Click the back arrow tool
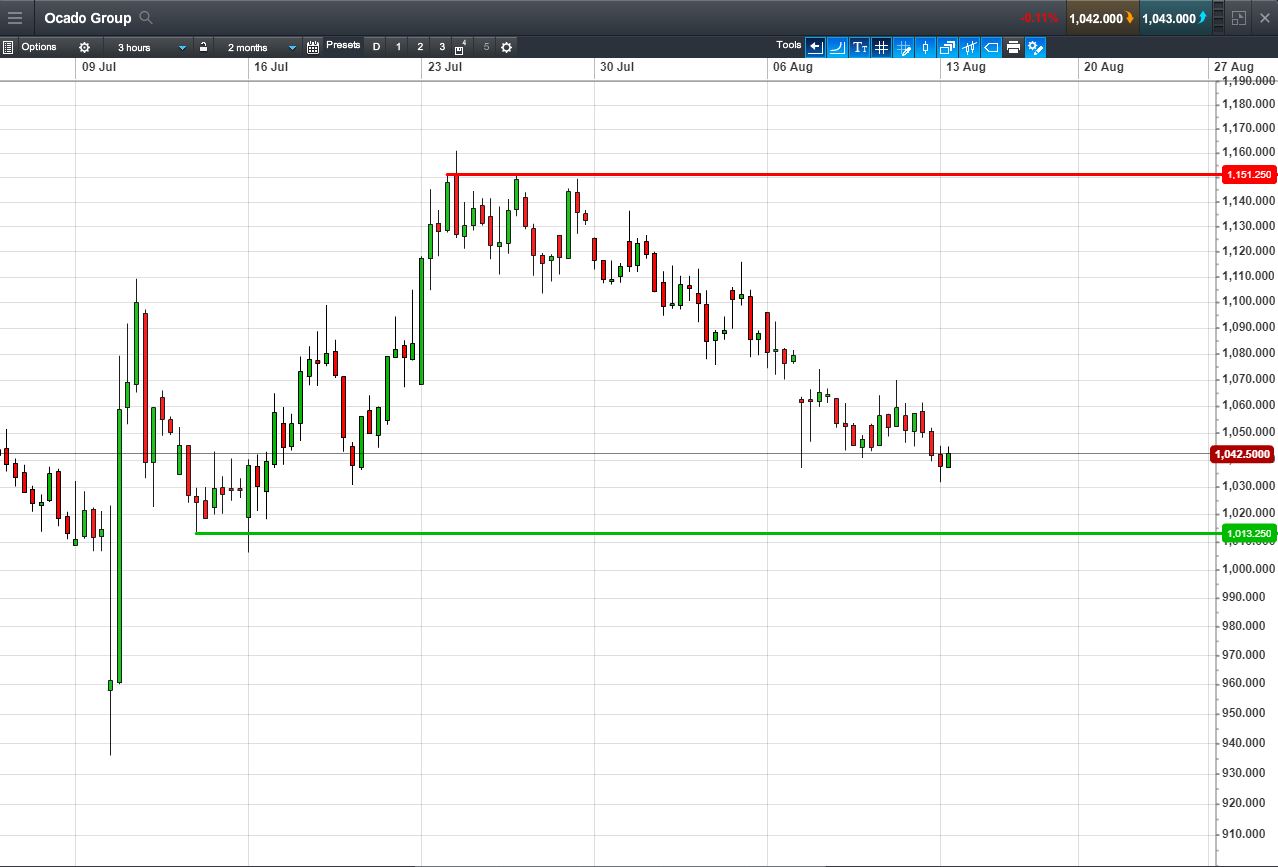The height and width of the screenshot is (867, 1278). pyautogui.click(x=815, y=47)
